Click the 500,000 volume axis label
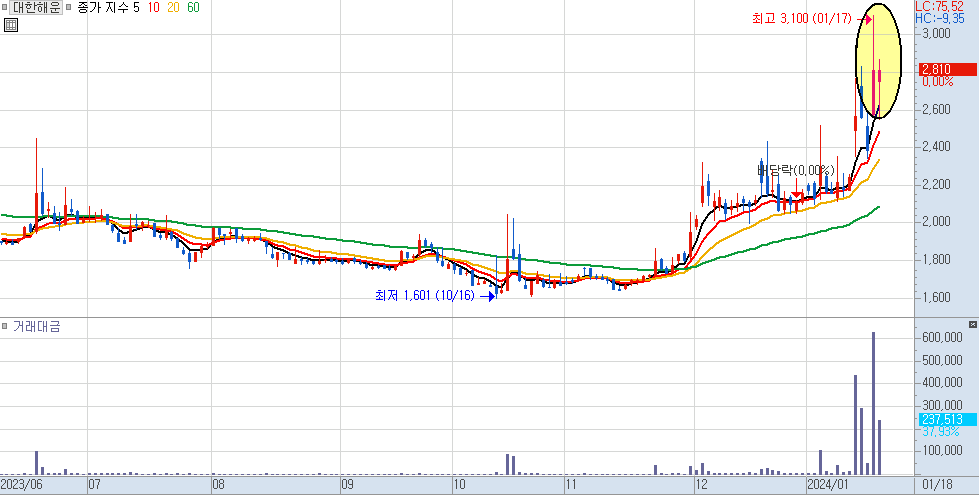979x495 pixels. (x=942, y=360)
